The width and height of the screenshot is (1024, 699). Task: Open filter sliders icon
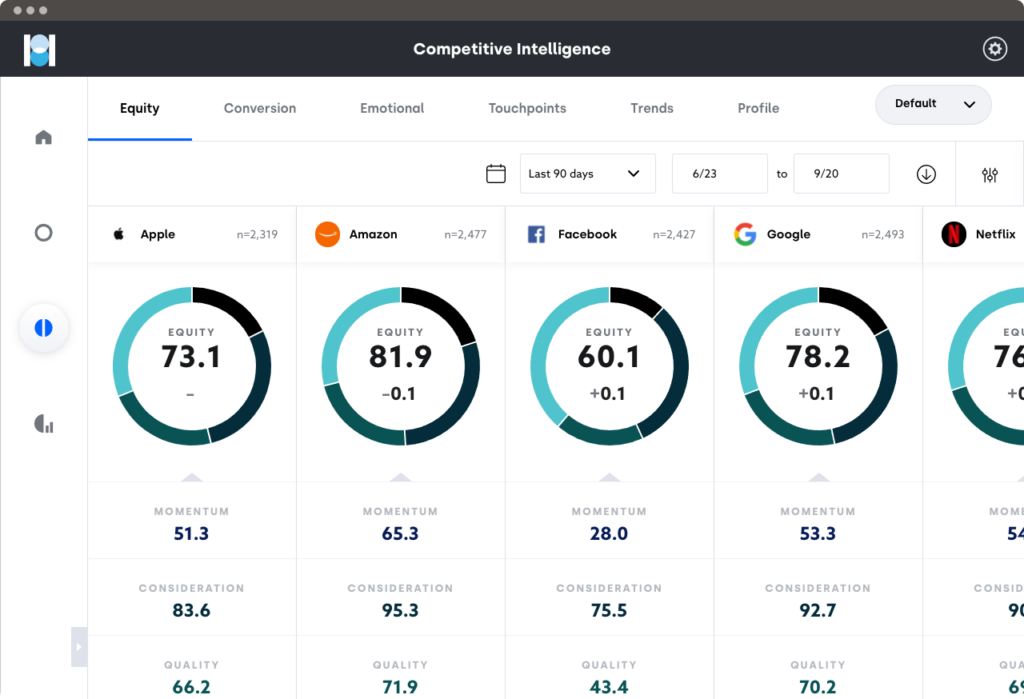point(990,175)
